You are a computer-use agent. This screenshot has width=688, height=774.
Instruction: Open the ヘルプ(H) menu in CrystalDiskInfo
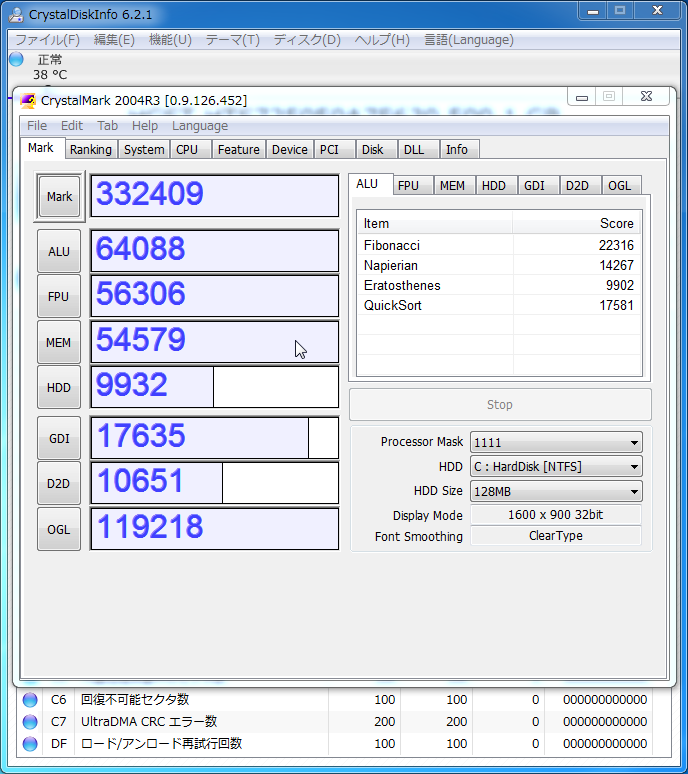point(382,39)
